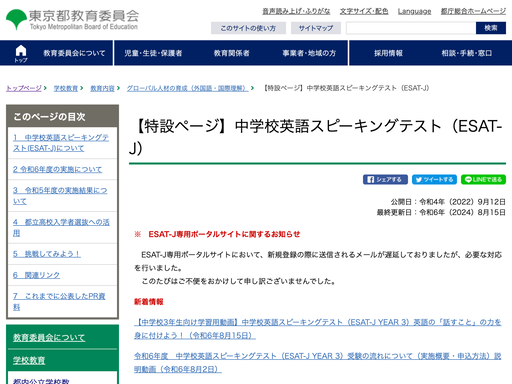Click the 公開日 令和4年9月12日 text
This screenshot has height=384, width=512.
coord(448,202)
